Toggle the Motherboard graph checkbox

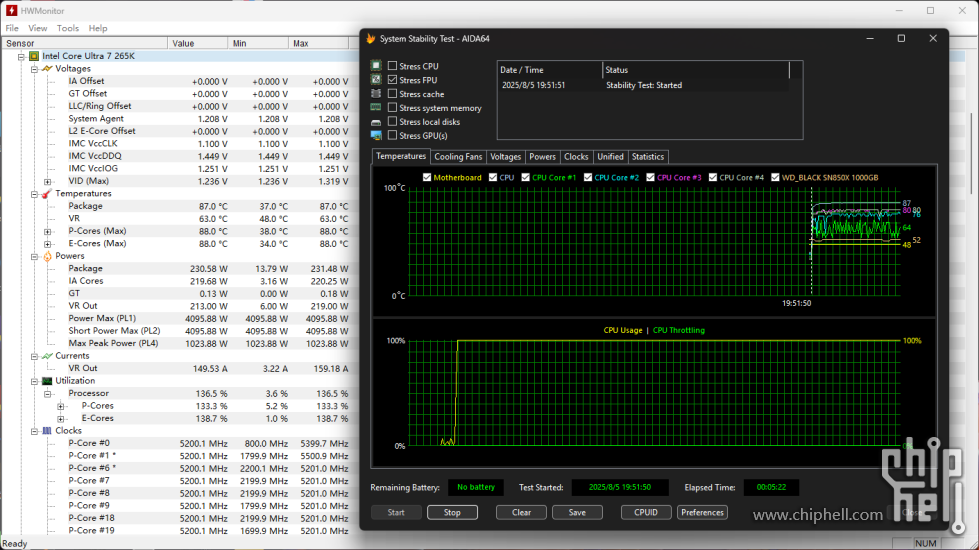[427, 177]
